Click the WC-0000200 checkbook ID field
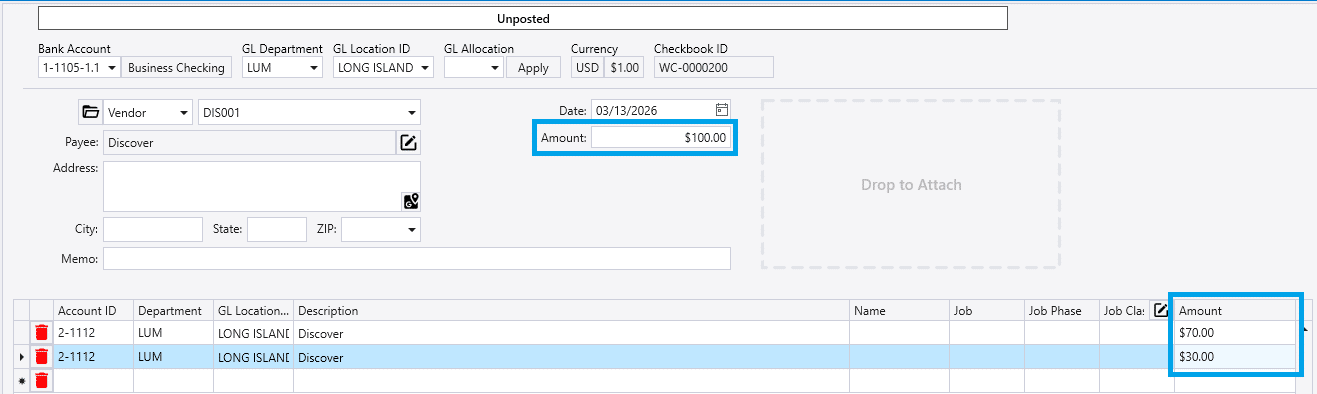 (713, 68)
